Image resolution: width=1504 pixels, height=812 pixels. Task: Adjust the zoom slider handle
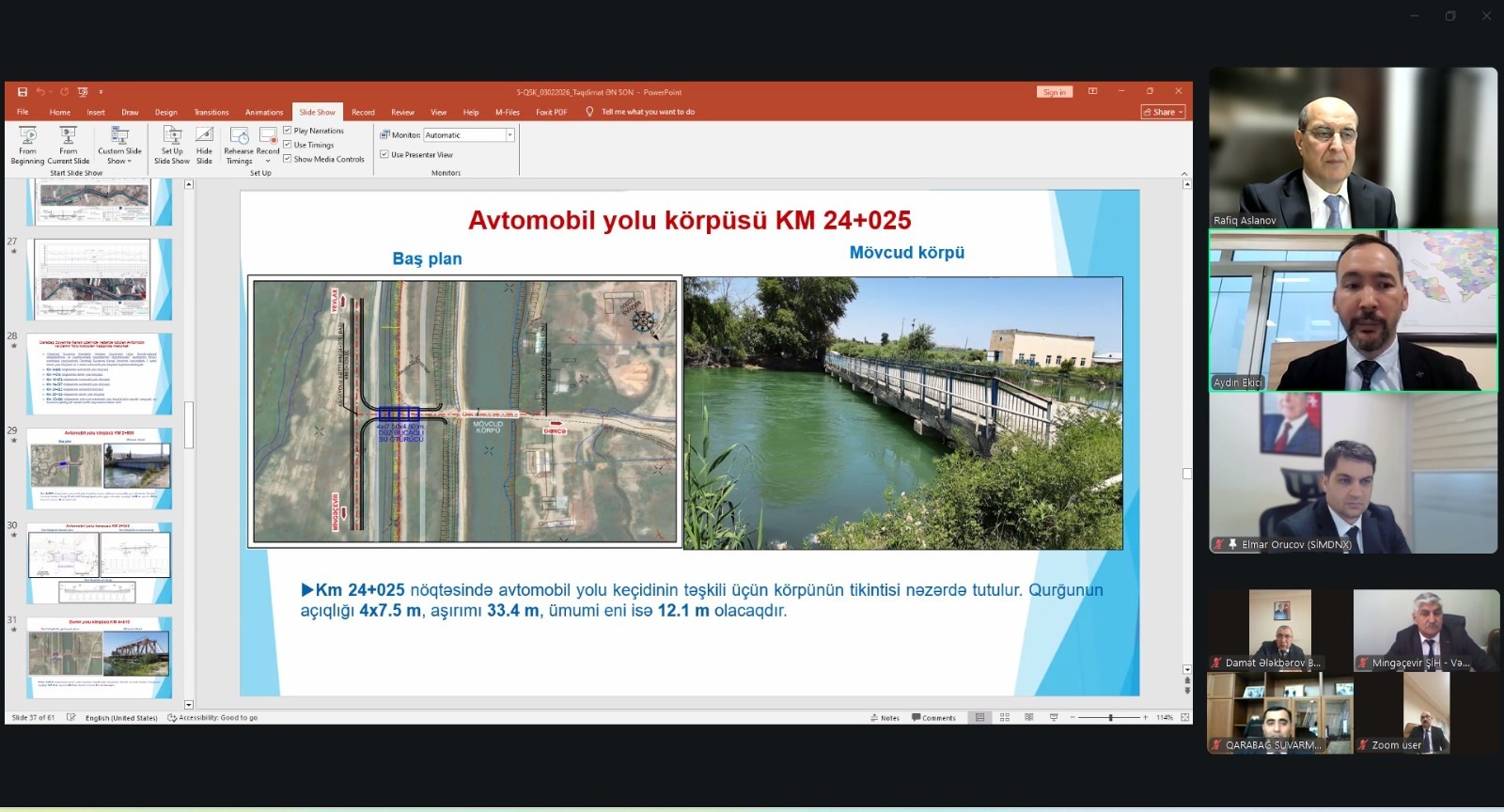pos(1110,717)
